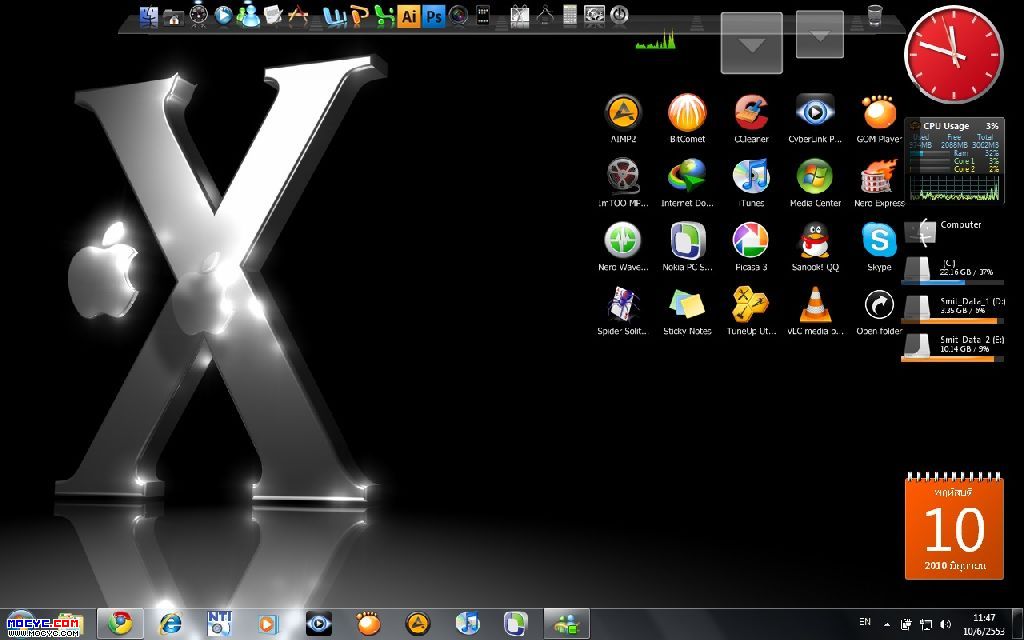Show hidden tray icons arrow

(887, 624)
